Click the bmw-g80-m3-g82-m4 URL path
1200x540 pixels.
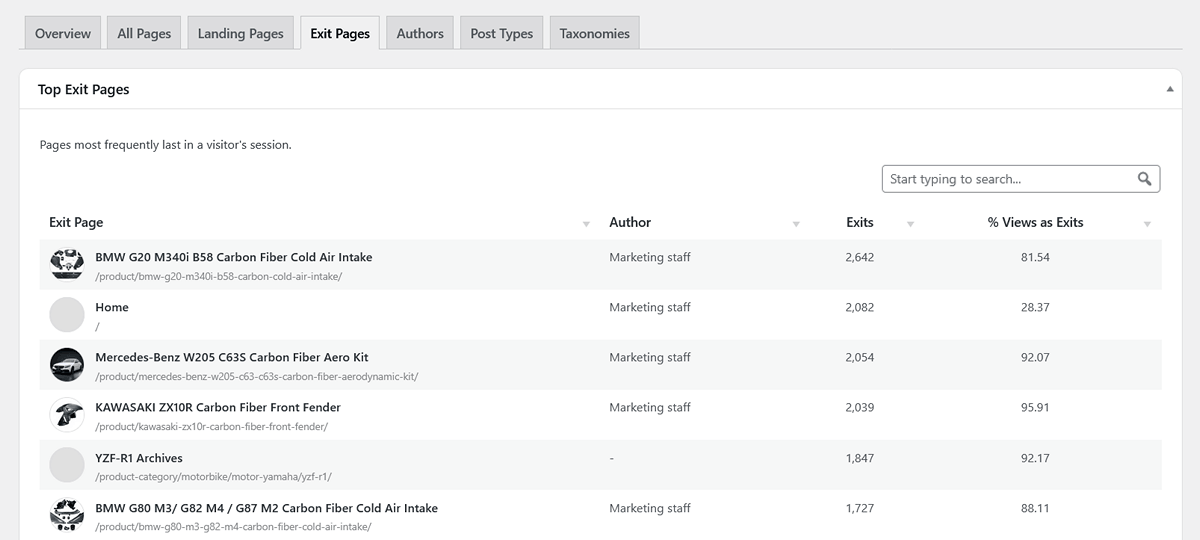pos(233,527)
